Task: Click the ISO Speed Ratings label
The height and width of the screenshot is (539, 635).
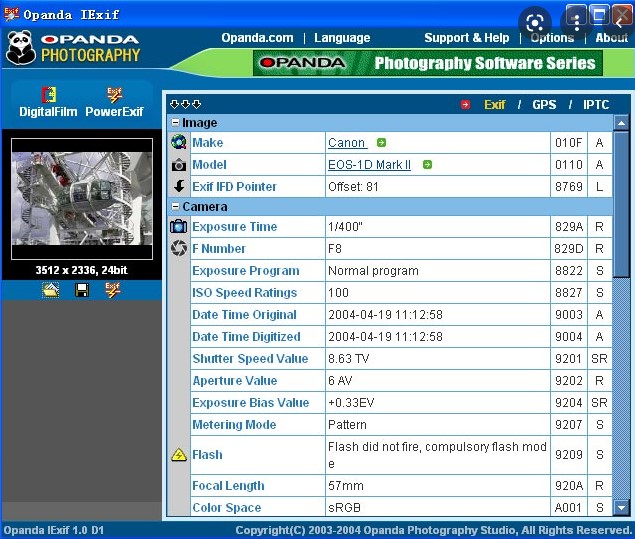Action: pos(245,292)
